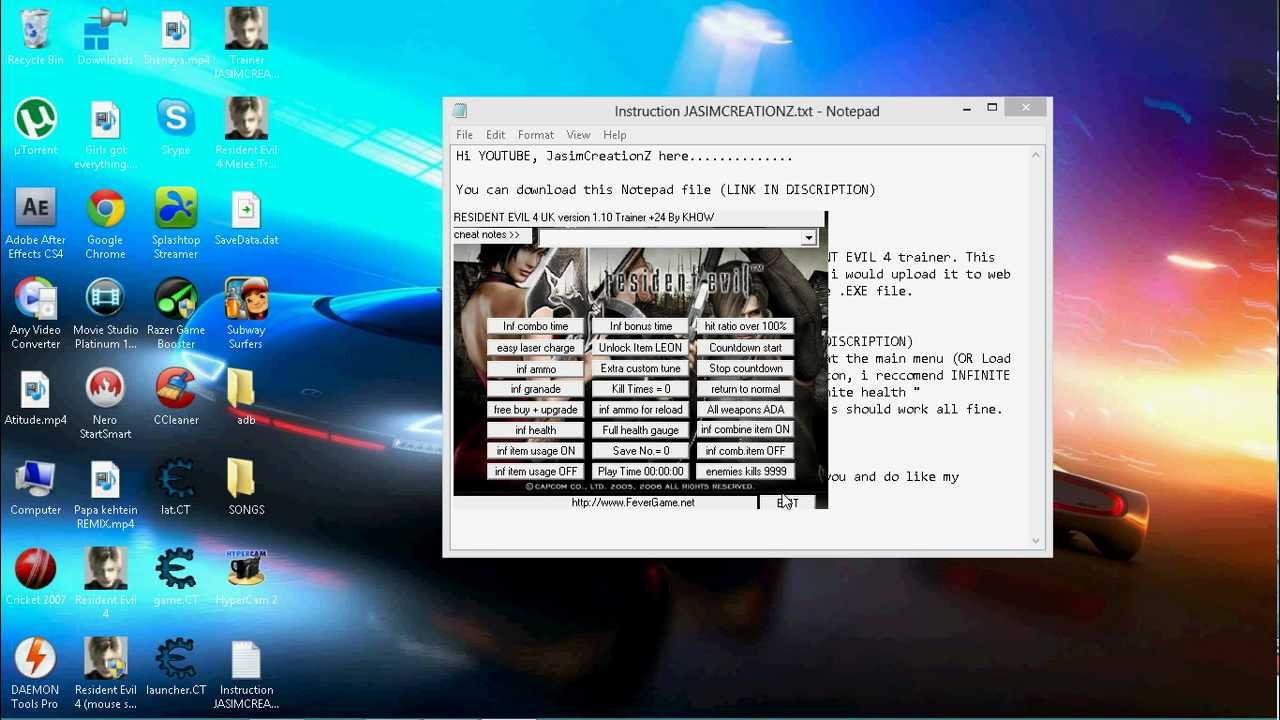This screenshot has width=1280, height=720.
Task: Open the Resident Evil 4 (mouse s... icon
Action: click(x=105, y=674)
